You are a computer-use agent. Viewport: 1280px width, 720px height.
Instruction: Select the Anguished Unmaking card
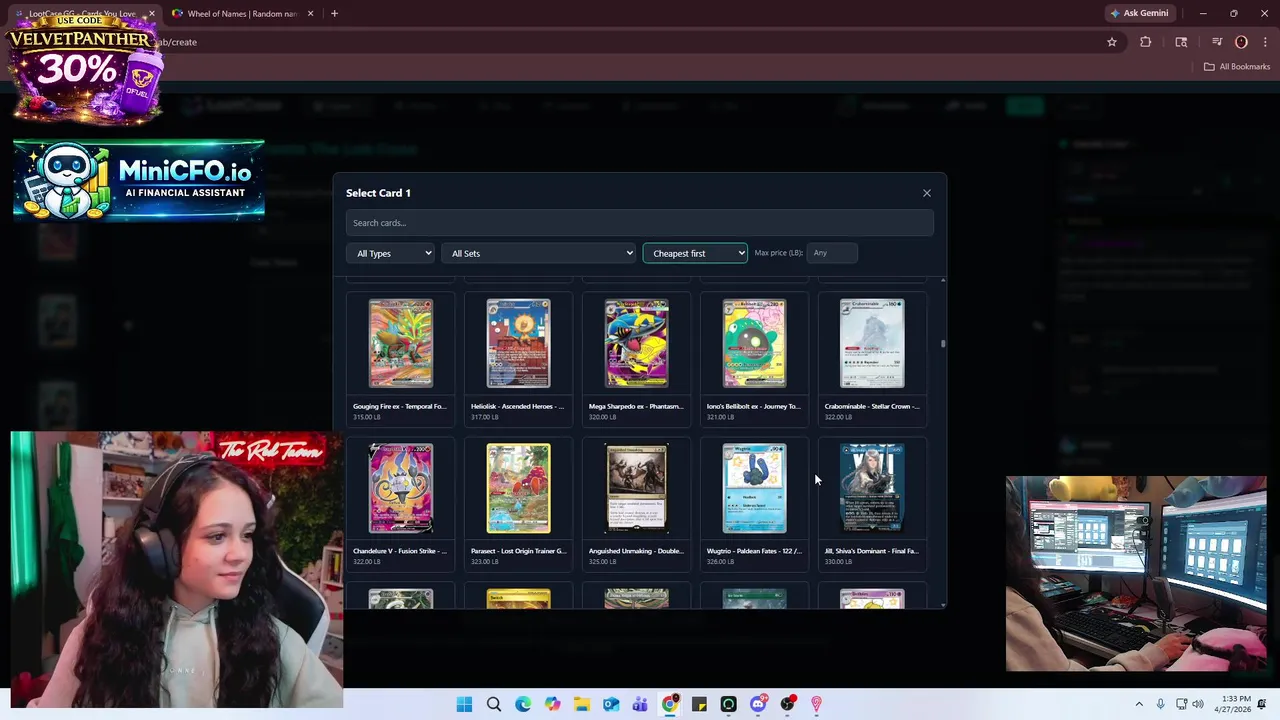point(636,503)
